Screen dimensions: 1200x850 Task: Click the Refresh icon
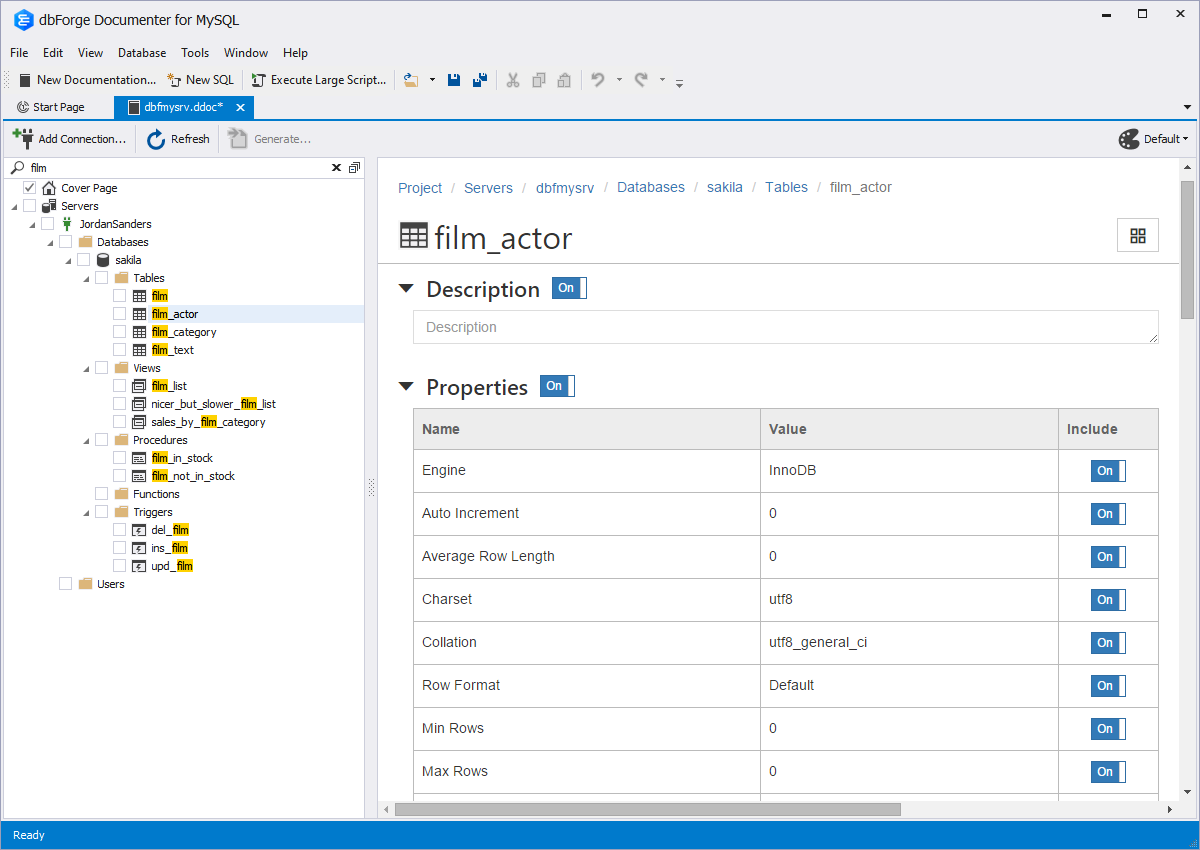[156, 139]
